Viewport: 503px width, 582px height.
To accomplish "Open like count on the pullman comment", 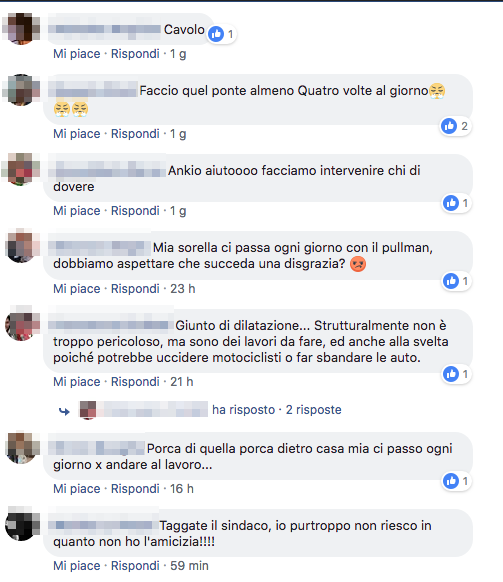I will coord(457,281).
